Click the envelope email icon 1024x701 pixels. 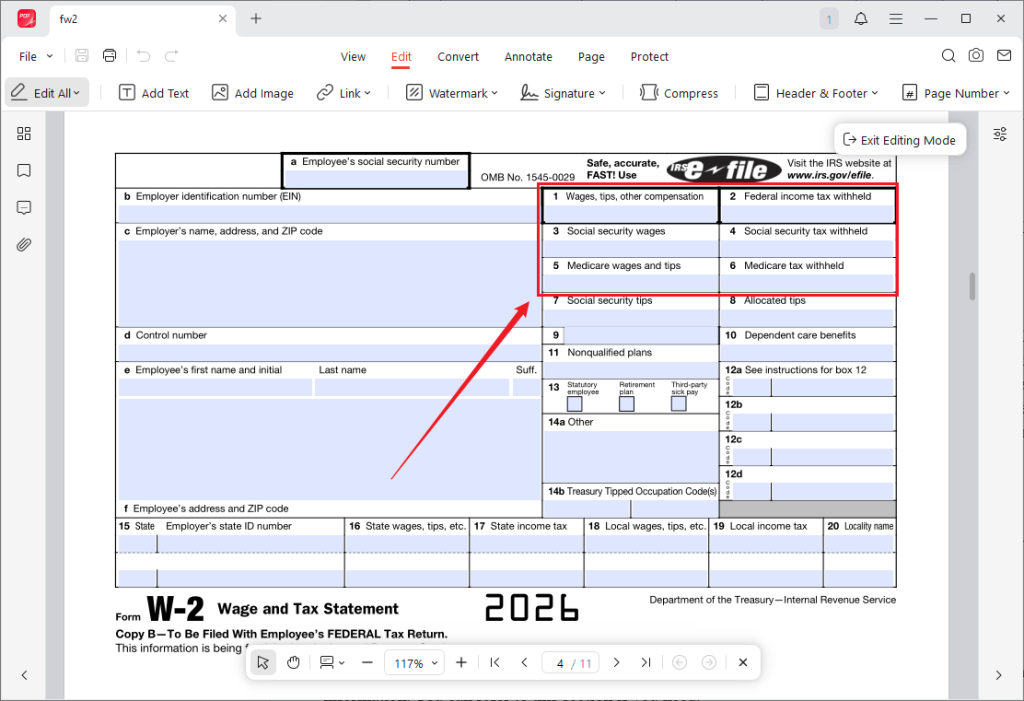[1004, 56]
